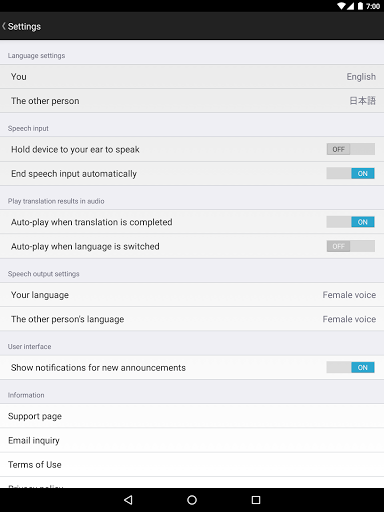View the Terms of Use
The width and height of the screenshot is (384, 512).
192,465
